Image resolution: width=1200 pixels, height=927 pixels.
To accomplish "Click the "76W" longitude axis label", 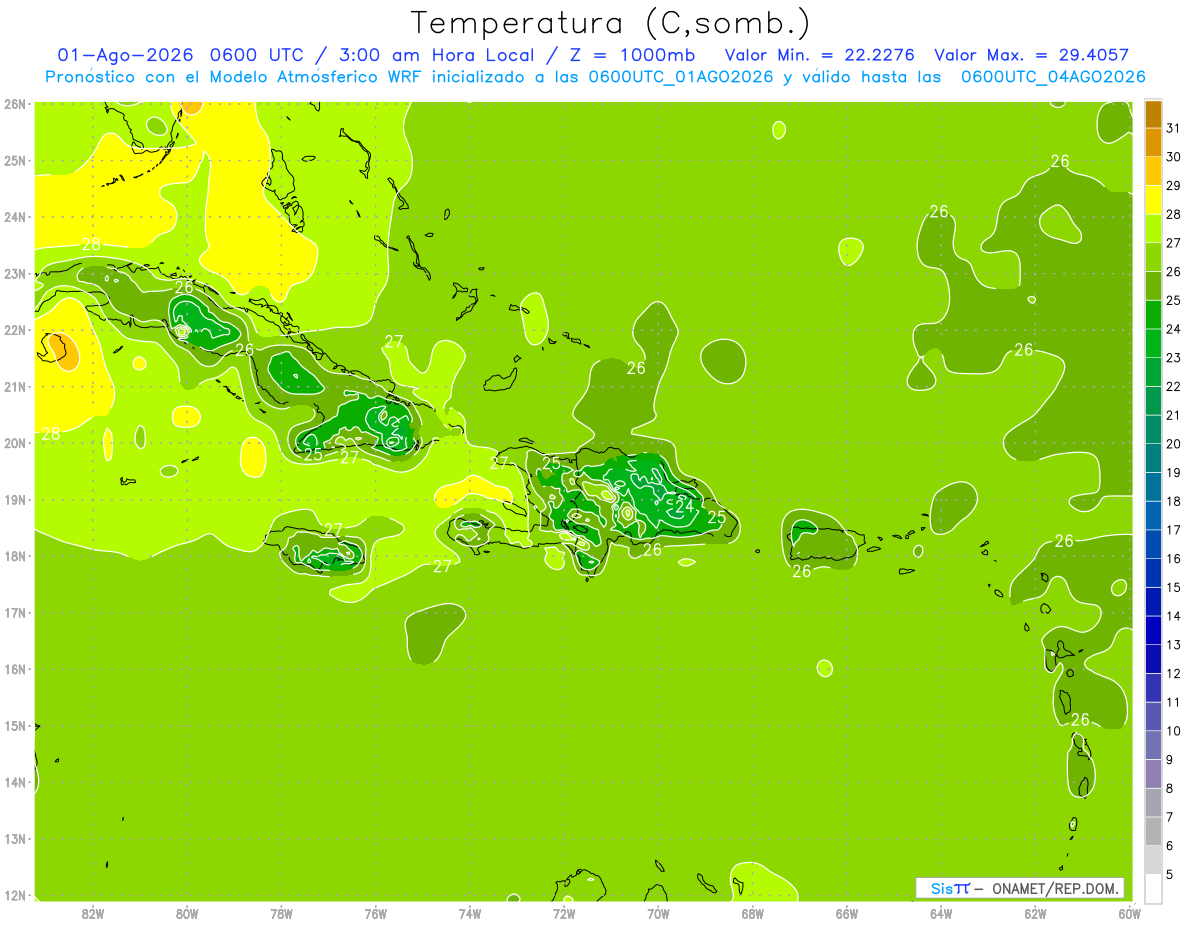I will click(x=375, y=913).
